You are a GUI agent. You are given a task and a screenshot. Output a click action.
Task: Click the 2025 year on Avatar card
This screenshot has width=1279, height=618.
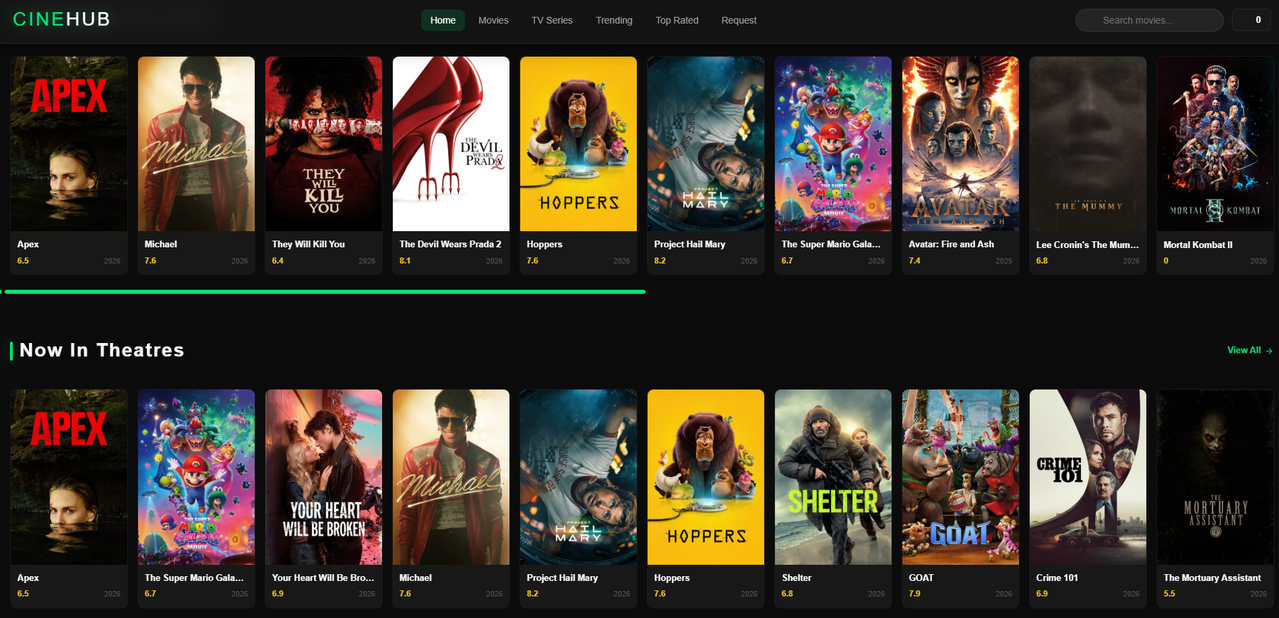(x=1003, y=261)
